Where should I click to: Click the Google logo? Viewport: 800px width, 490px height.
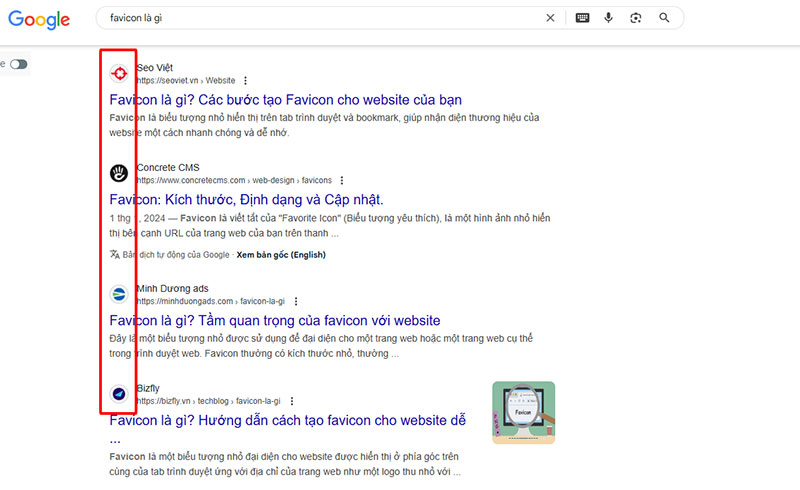(39, 19)
